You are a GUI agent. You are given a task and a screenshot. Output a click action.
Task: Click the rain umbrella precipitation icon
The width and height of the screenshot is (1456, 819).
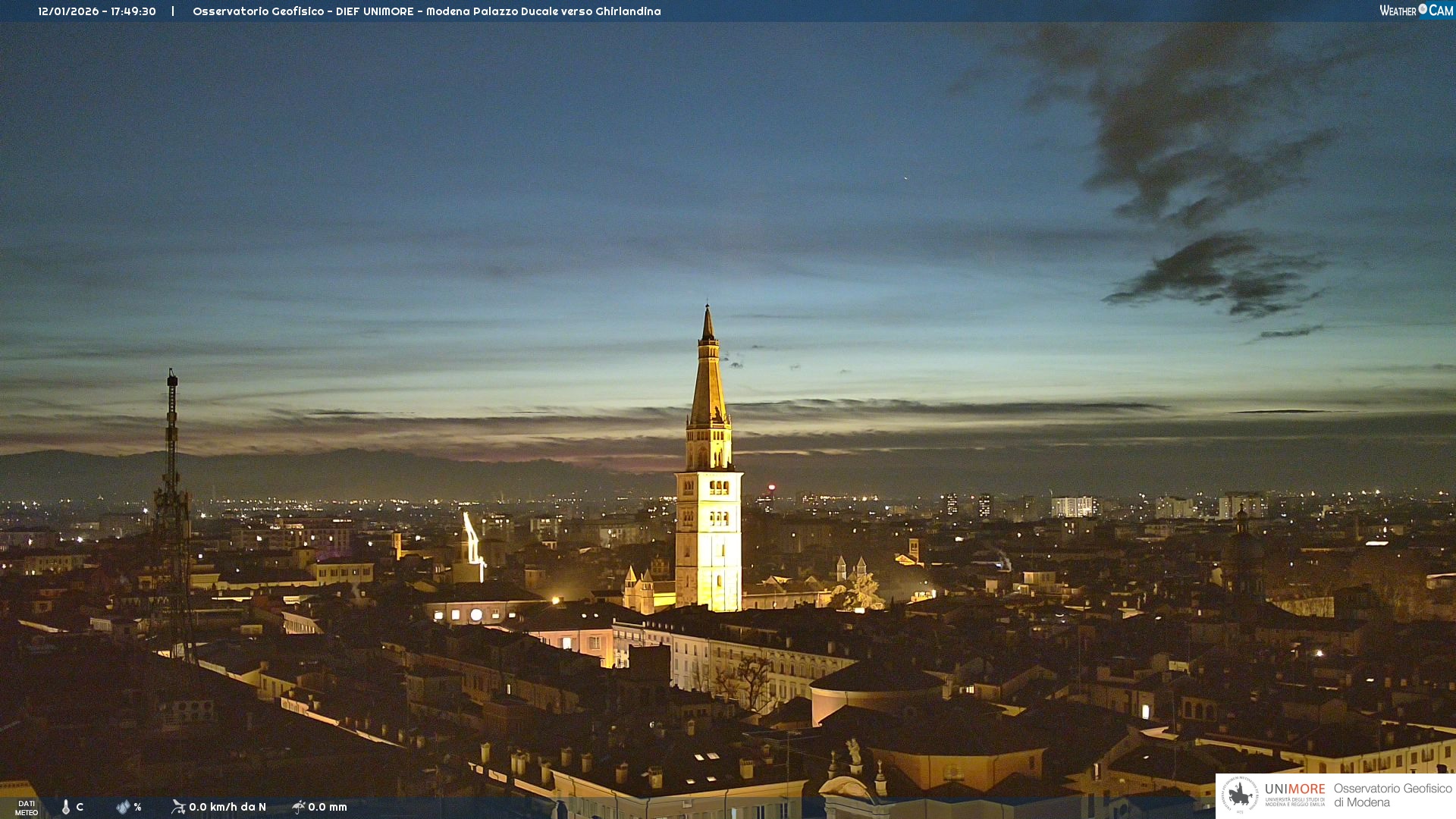[299, 807]
